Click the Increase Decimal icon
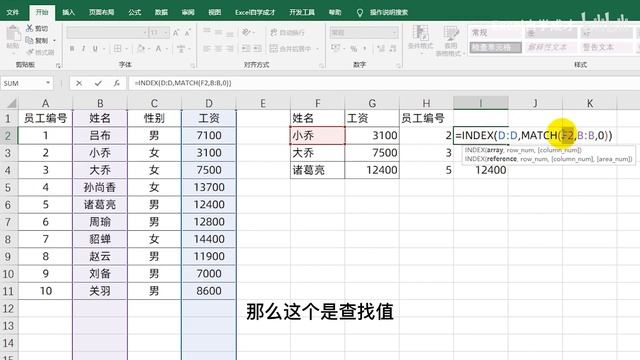This screenshot has height=360, width=640. [x=381, y=49]
